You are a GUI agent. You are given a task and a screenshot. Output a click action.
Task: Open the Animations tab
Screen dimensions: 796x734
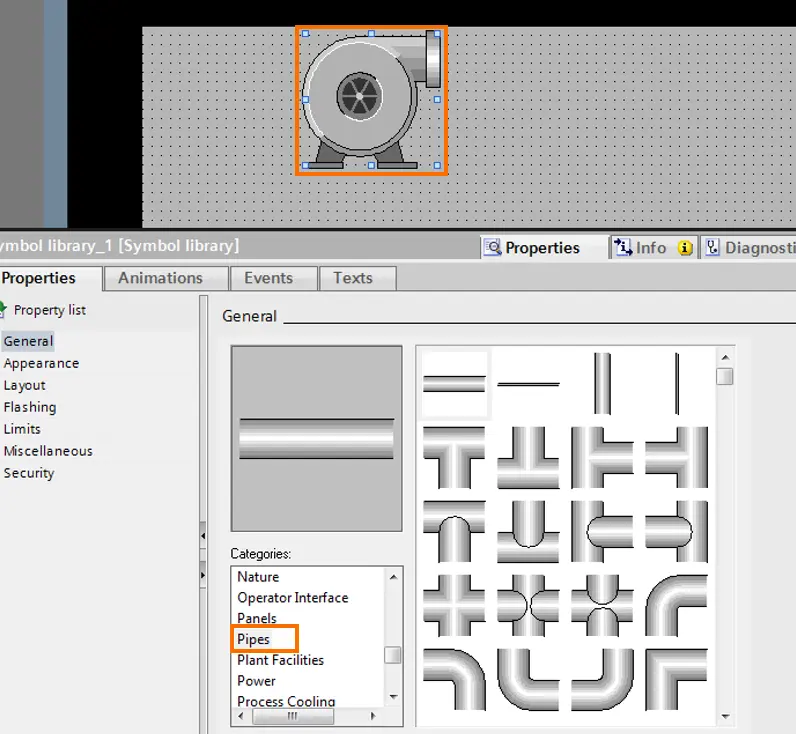pos(160,278)
